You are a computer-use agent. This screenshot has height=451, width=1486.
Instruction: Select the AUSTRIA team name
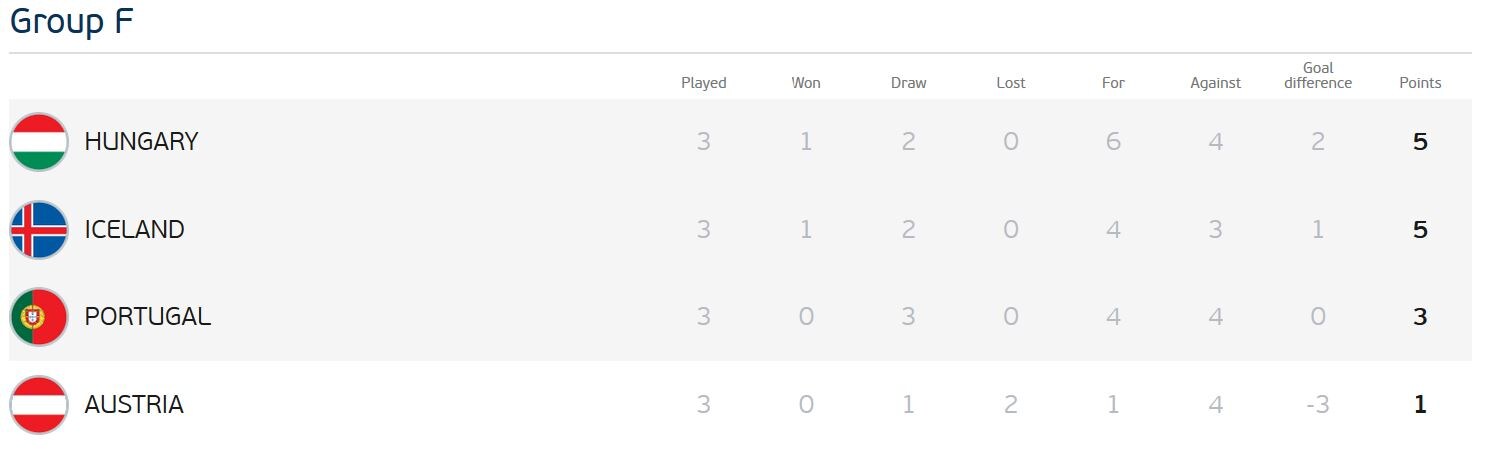point(134,405)
